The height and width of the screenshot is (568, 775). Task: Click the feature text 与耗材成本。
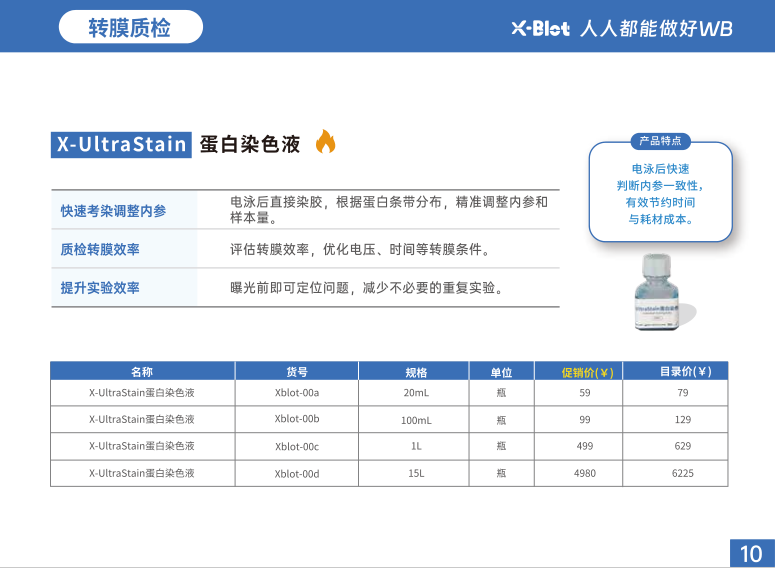click(660, 219)
